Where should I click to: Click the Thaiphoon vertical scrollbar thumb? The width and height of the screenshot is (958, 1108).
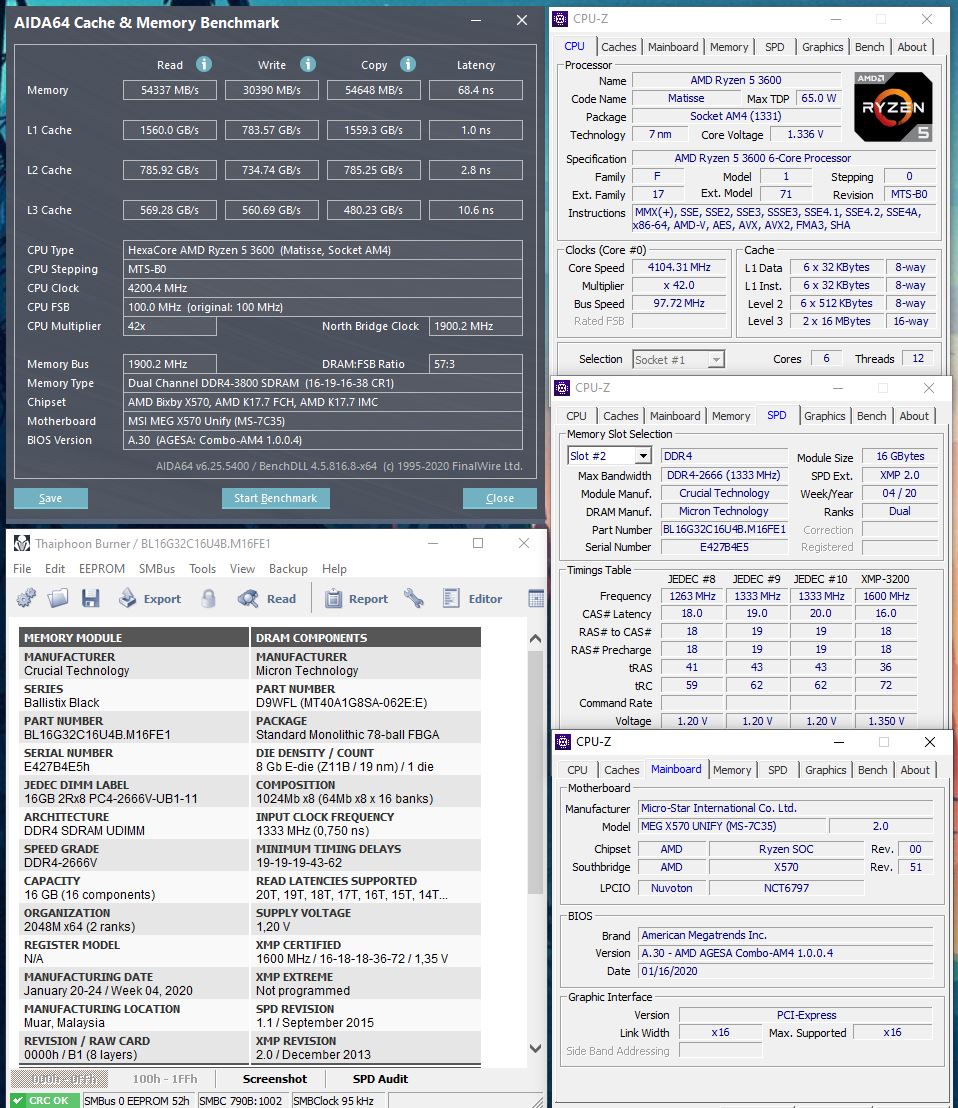point(536,770)
